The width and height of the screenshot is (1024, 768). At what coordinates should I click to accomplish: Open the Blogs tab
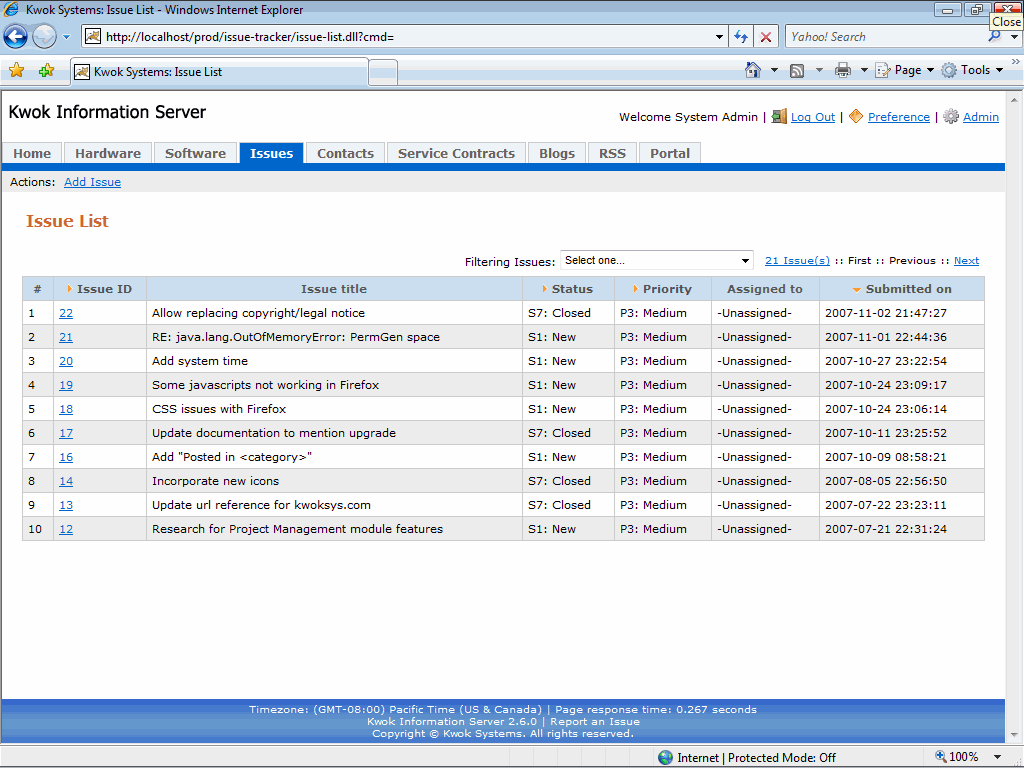click(557, 153)
